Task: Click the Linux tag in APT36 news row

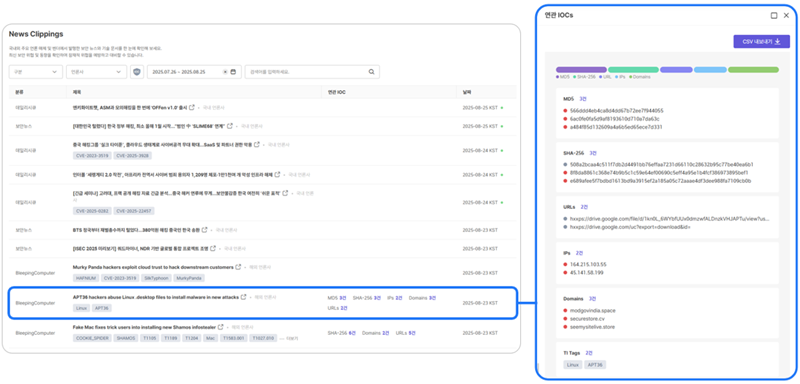Action: tap(82, 308)
